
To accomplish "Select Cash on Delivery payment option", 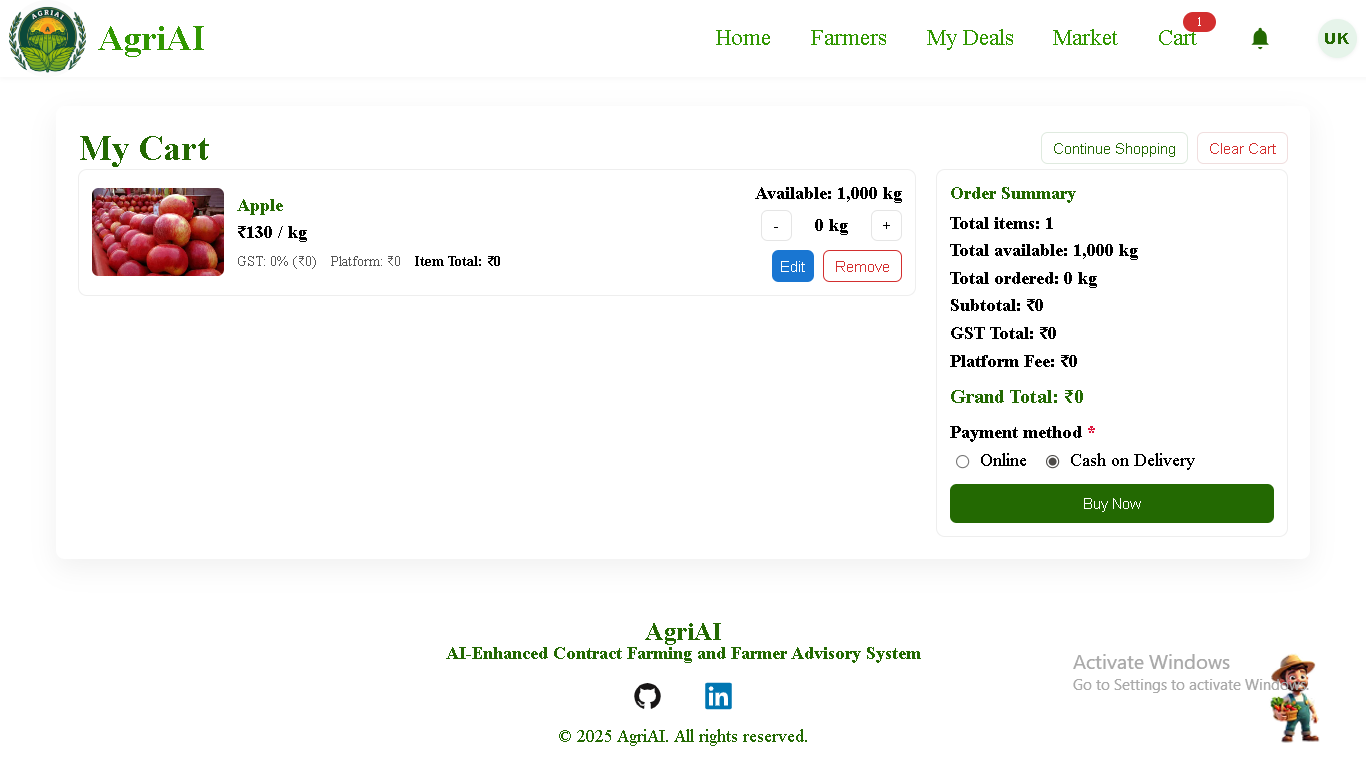I will pyautogui.click(x=1053, y=461).
